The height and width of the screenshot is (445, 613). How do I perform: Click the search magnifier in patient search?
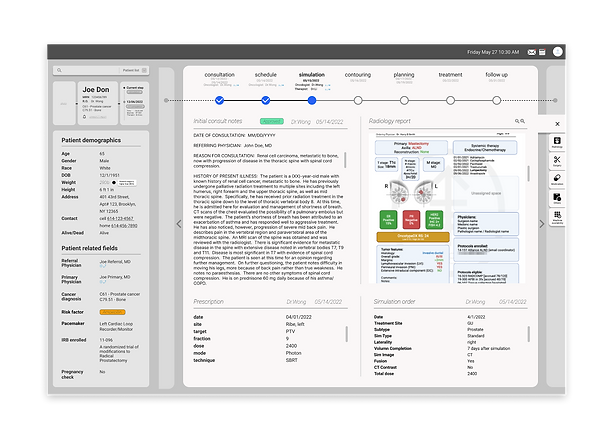point(59,70)
